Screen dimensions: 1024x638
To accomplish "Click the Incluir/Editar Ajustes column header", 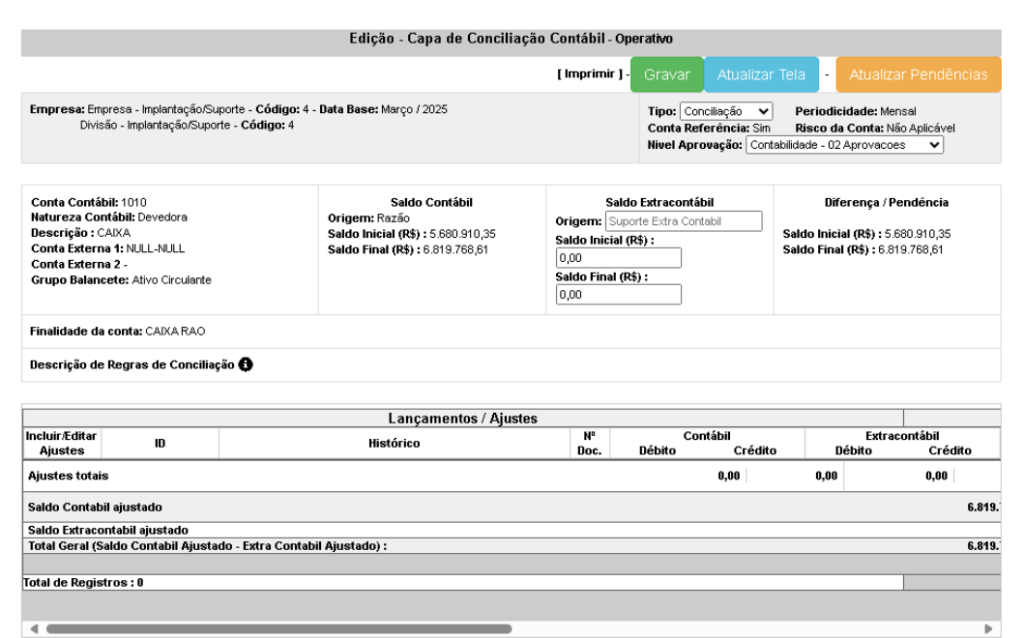I will 62,444.
